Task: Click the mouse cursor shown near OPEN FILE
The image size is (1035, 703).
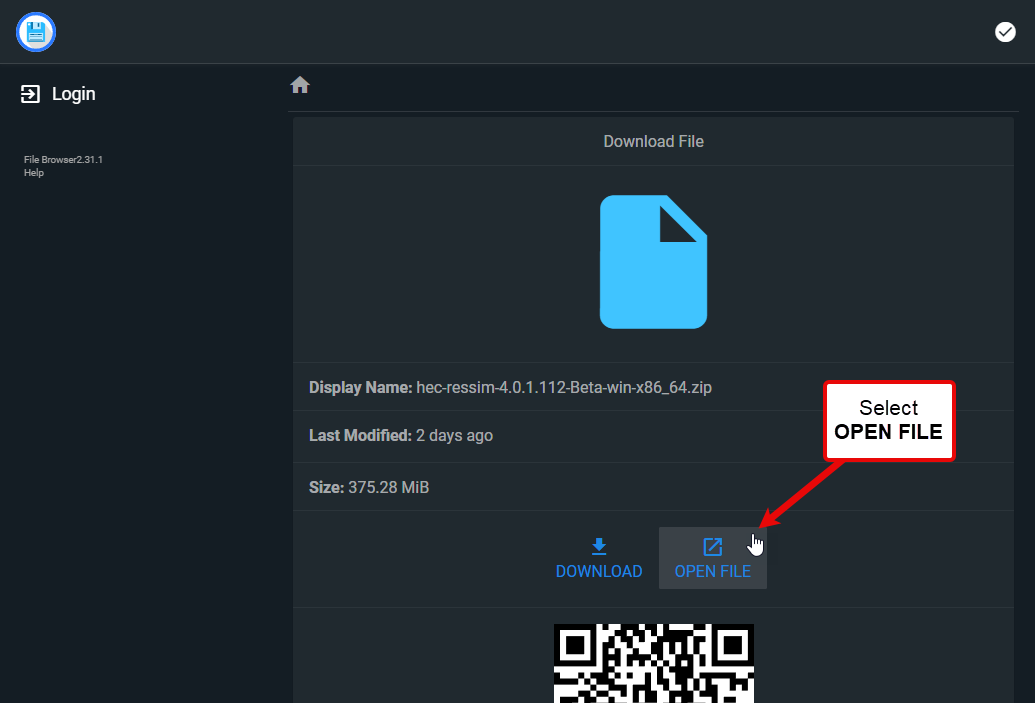Action: tap(756, 543)
